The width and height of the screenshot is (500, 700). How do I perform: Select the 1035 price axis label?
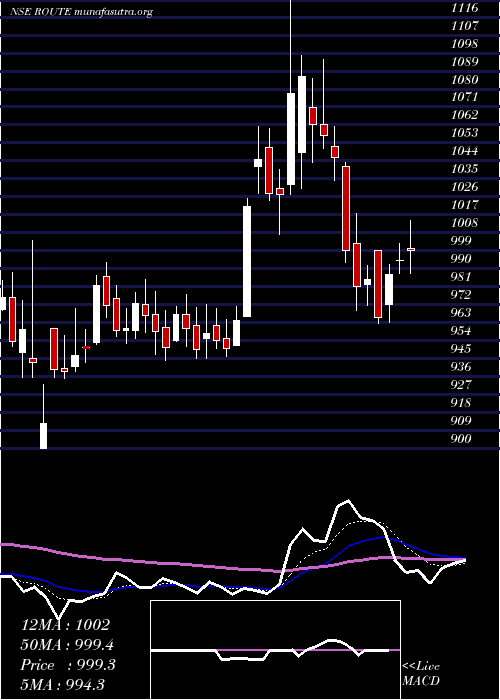click(x=465, y=169)
